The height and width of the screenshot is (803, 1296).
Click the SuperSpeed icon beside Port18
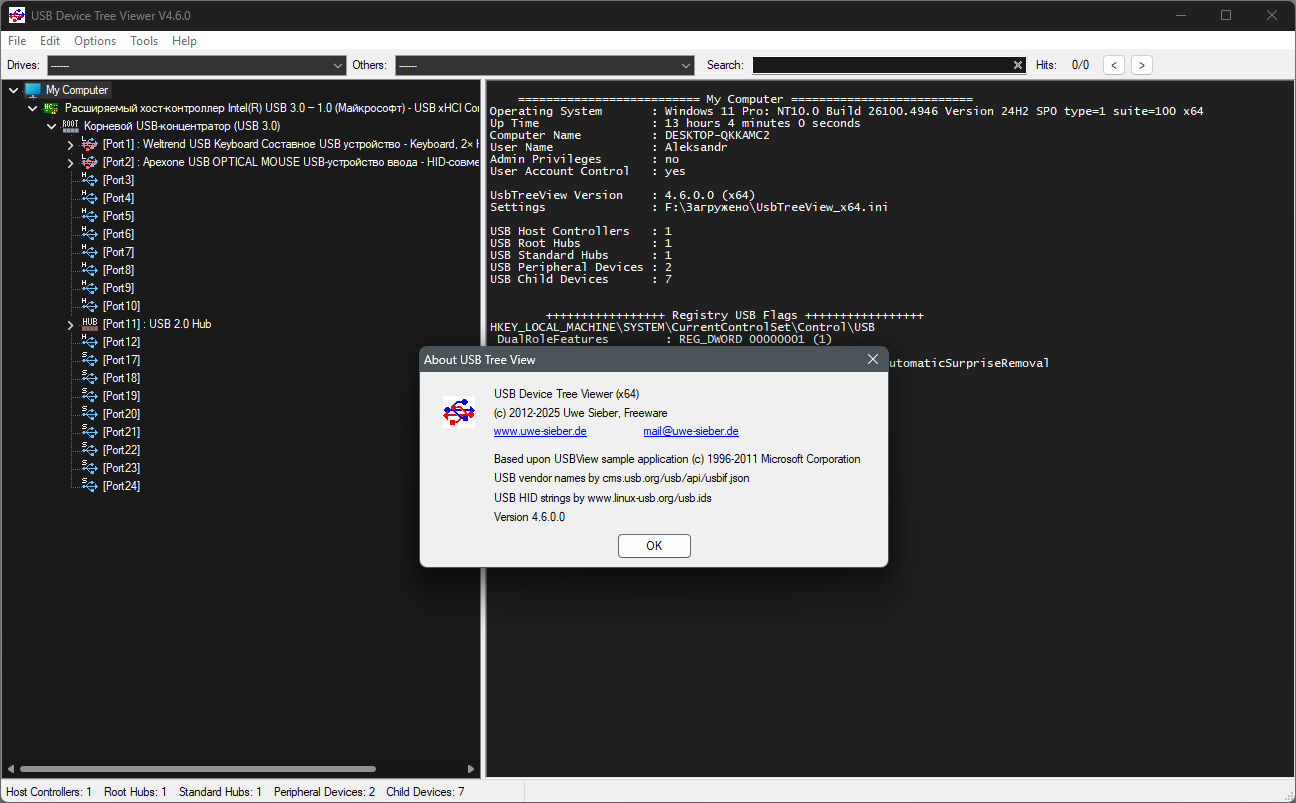(89, 378)
